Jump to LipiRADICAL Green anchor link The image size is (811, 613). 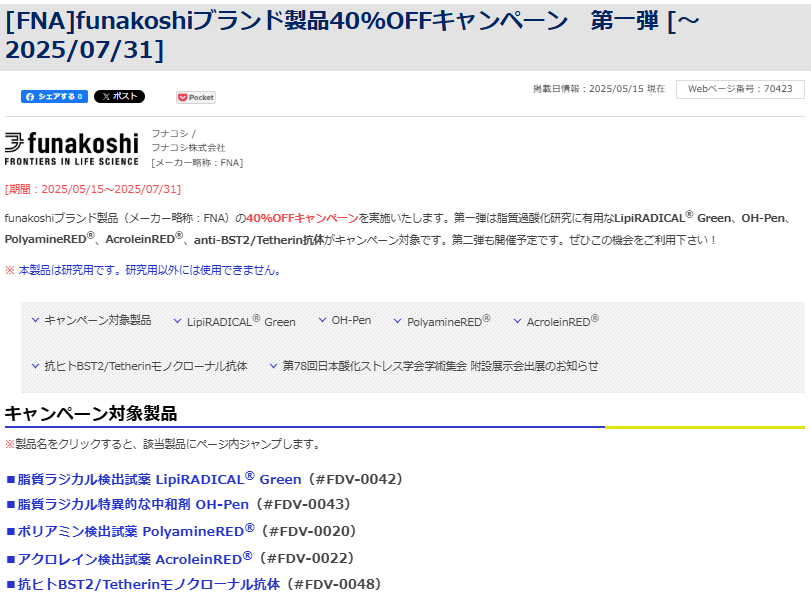[241, 321]
